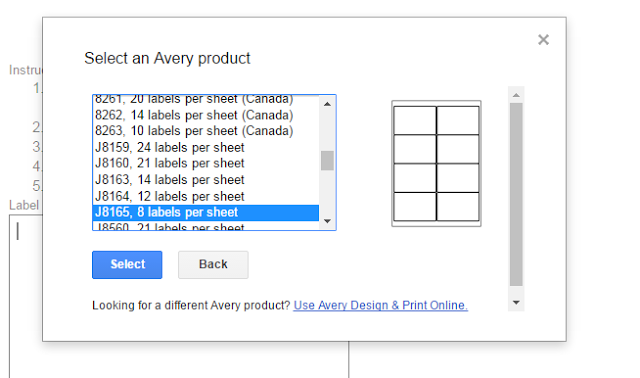The image size is (640, 378).
Task: Select J8163, 14 labels per sheet
Action: pyautogui.click(x=206, y=180)
